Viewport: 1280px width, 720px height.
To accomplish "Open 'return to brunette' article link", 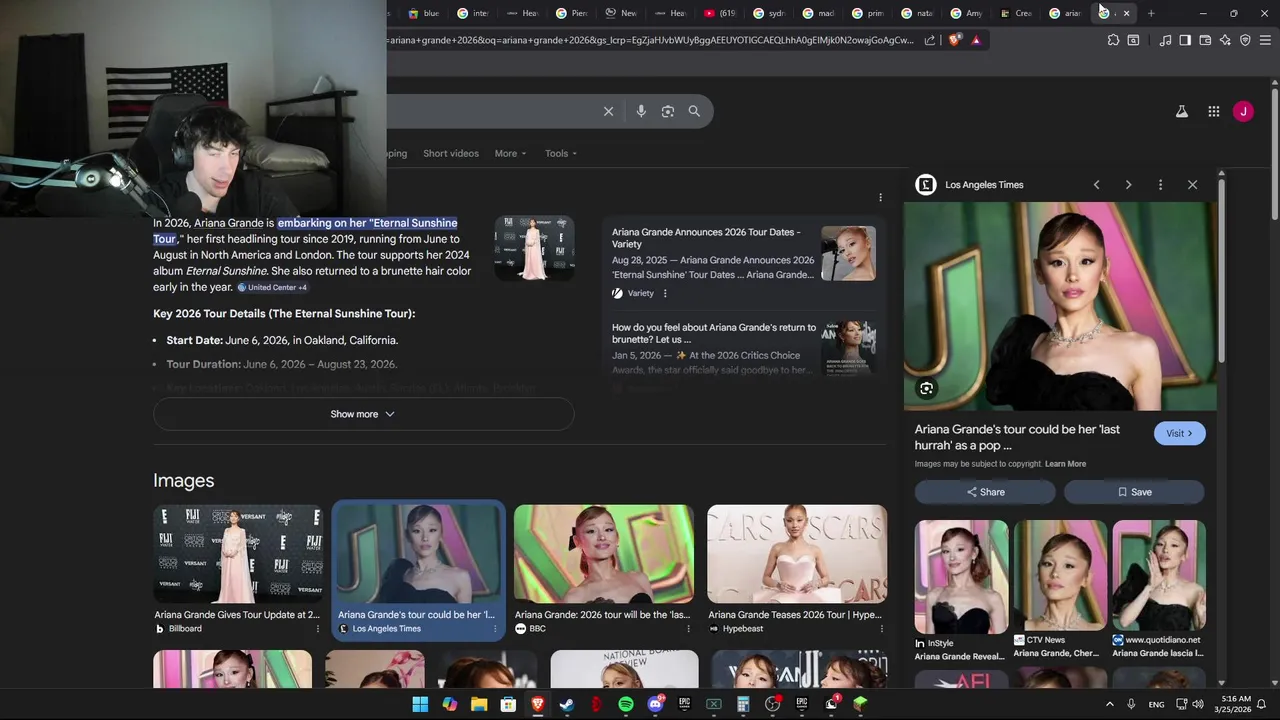I will click(714, 333).
